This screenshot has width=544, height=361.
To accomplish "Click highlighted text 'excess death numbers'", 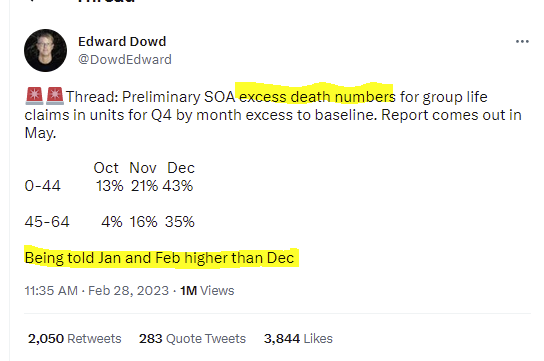I will (x=317, y=97).
